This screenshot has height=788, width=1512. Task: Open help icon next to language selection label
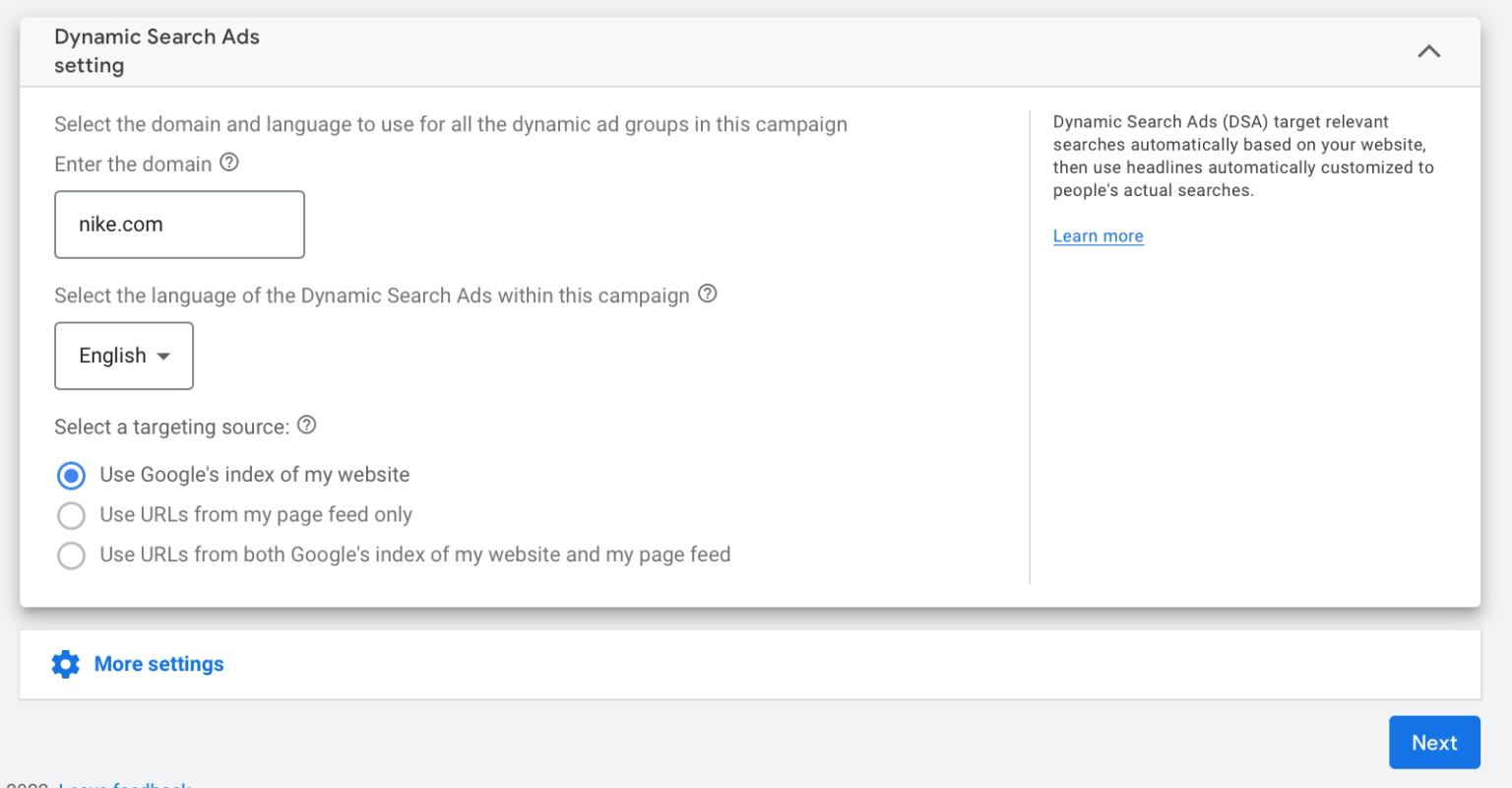707,294
